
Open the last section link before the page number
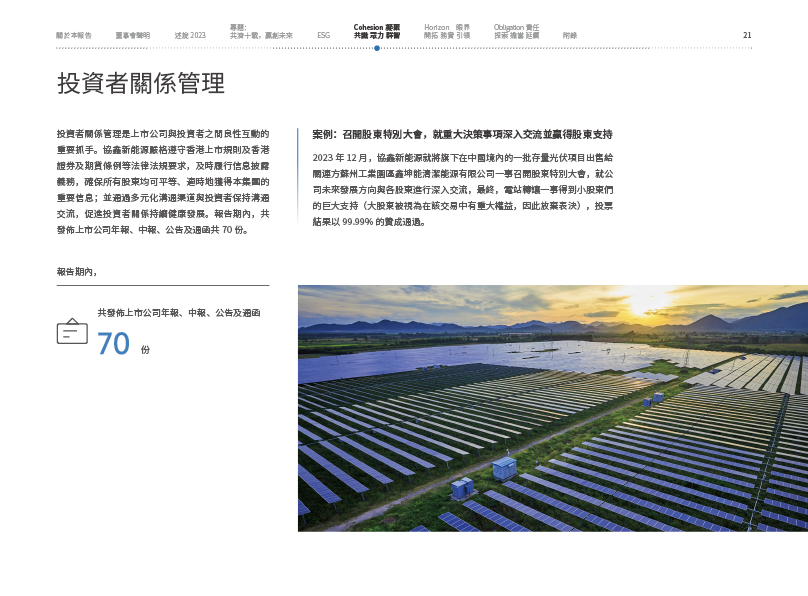point(569,35)
